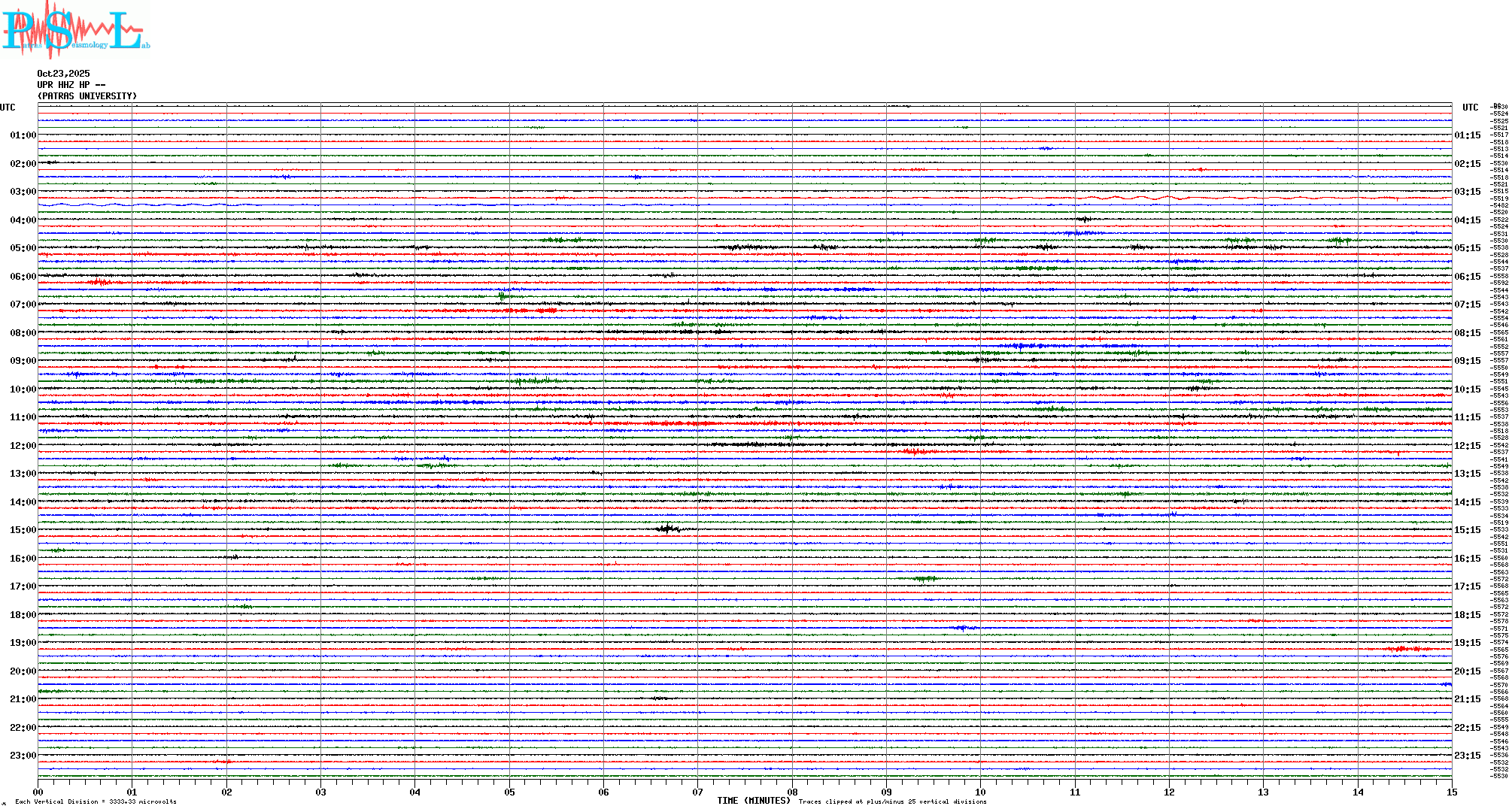The height and width of the screenshot is (812, 1512).
Task: Select the 23:00 hour label on left
Action: pyautogui.click(x=23, y=756)
